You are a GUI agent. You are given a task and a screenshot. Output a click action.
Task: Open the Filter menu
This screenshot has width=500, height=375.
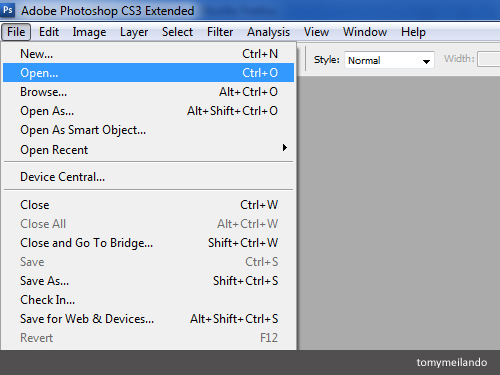220,32
